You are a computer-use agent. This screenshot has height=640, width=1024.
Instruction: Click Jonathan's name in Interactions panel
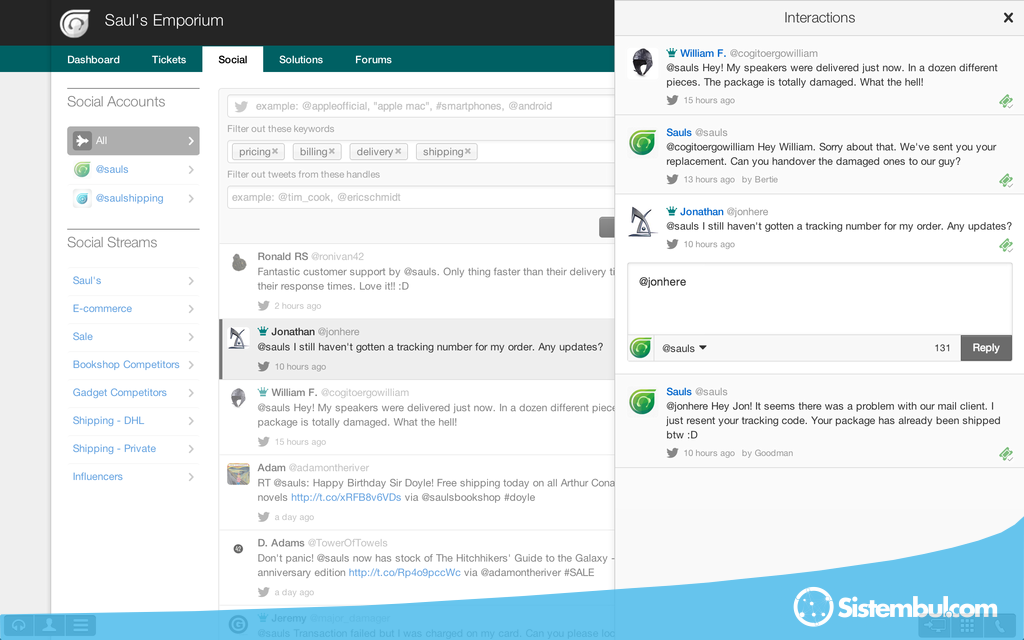coord(701,212)
